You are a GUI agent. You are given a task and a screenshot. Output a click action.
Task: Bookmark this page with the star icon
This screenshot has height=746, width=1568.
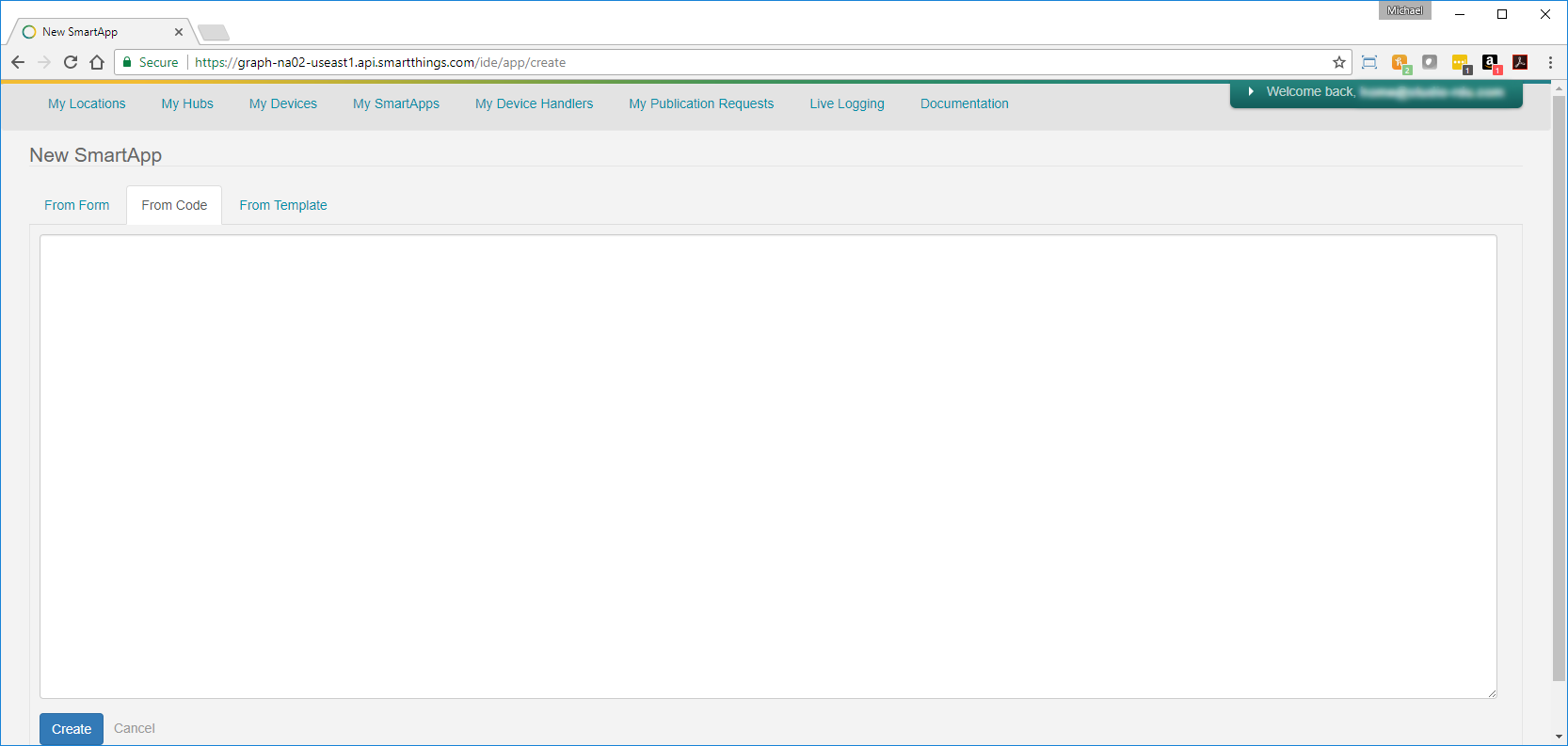tap(1339, 62)
